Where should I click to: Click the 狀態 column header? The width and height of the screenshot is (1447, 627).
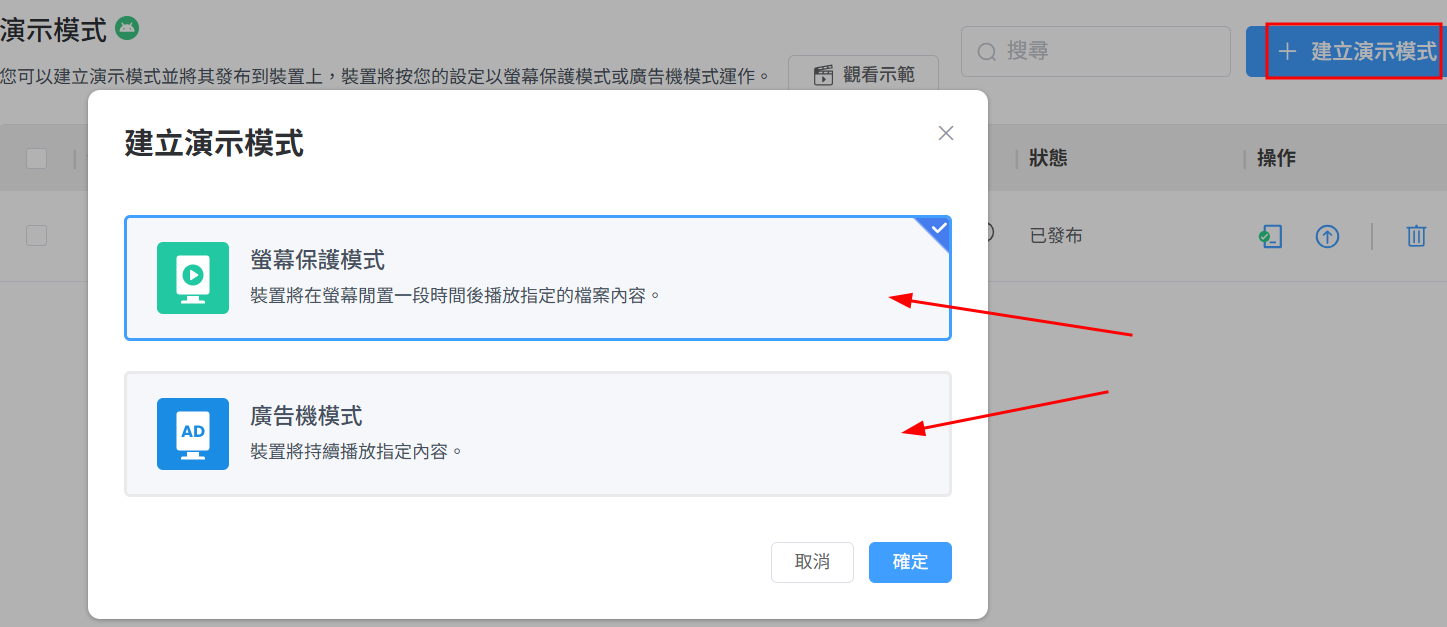(x=1048, y=158)
